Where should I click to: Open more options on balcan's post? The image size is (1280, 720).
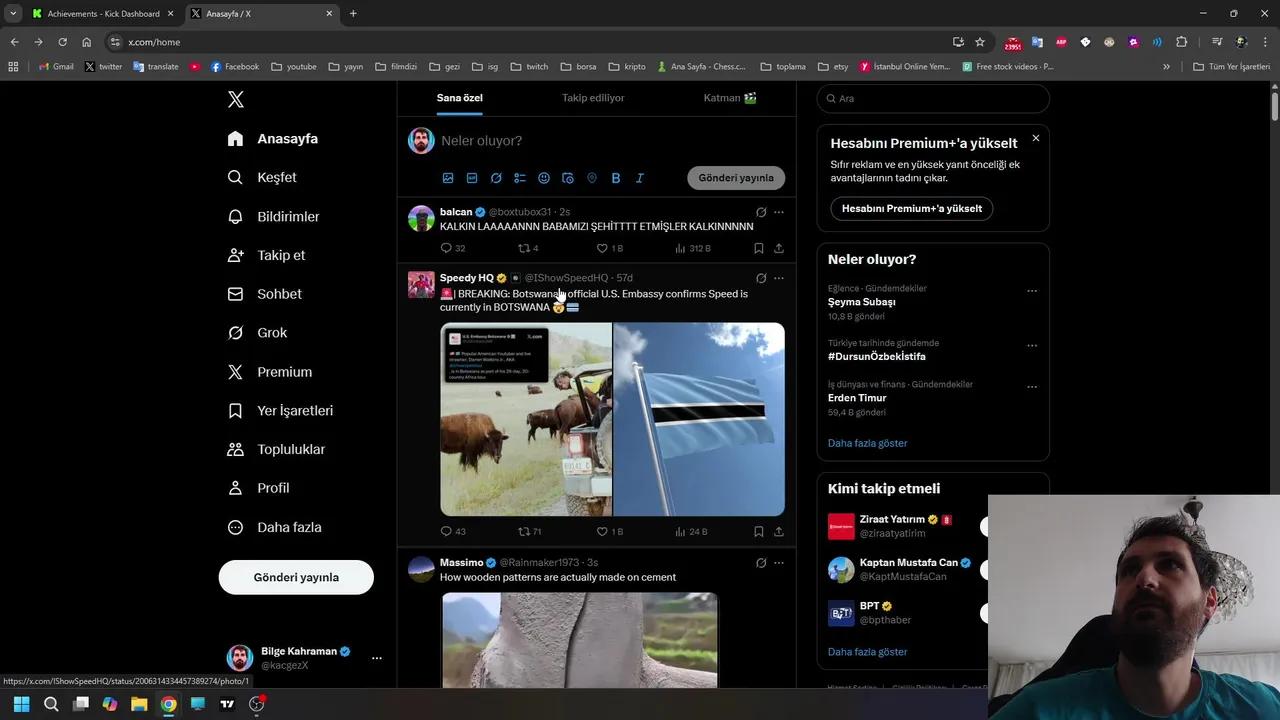(x=779, y=212)
